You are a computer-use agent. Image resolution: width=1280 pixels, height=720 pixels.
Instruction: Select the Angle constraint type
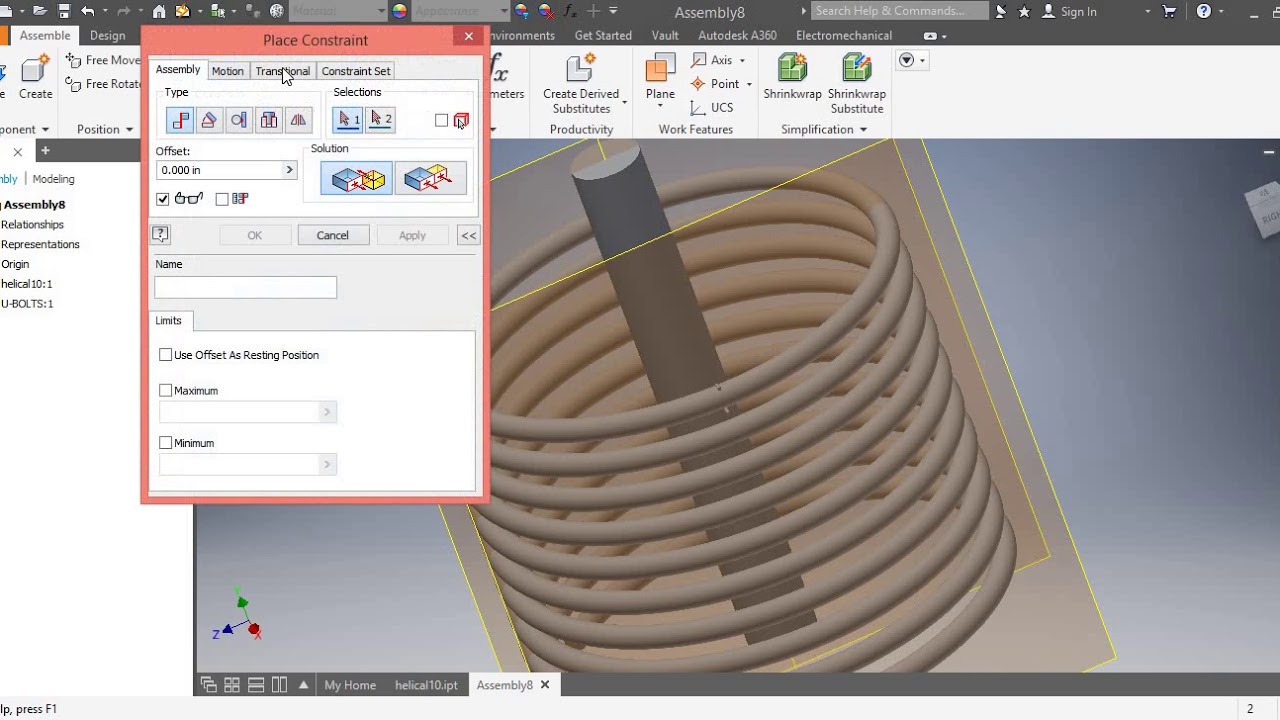coord(209,120)
